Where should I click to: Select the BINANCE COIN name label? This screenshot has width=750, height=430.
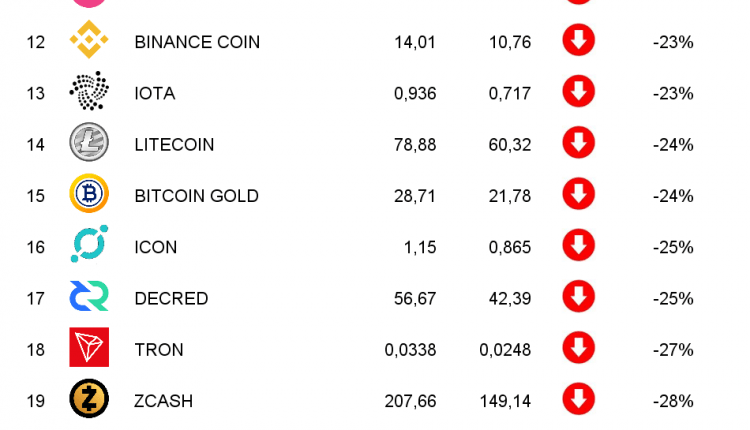[197, 42]
